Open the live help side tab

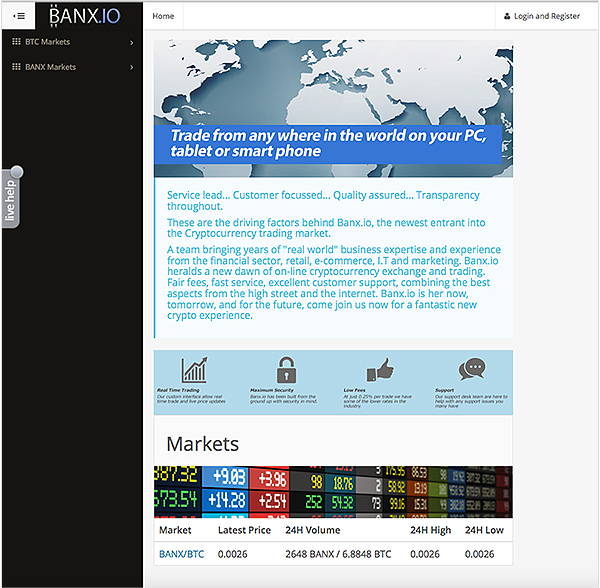[10, 198]
